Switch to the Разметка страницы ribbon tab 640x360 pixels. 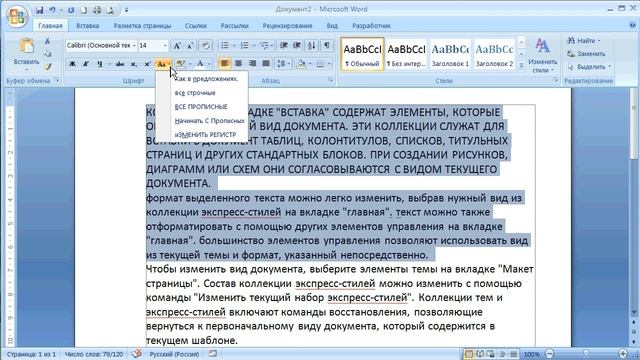pos(142,26)
